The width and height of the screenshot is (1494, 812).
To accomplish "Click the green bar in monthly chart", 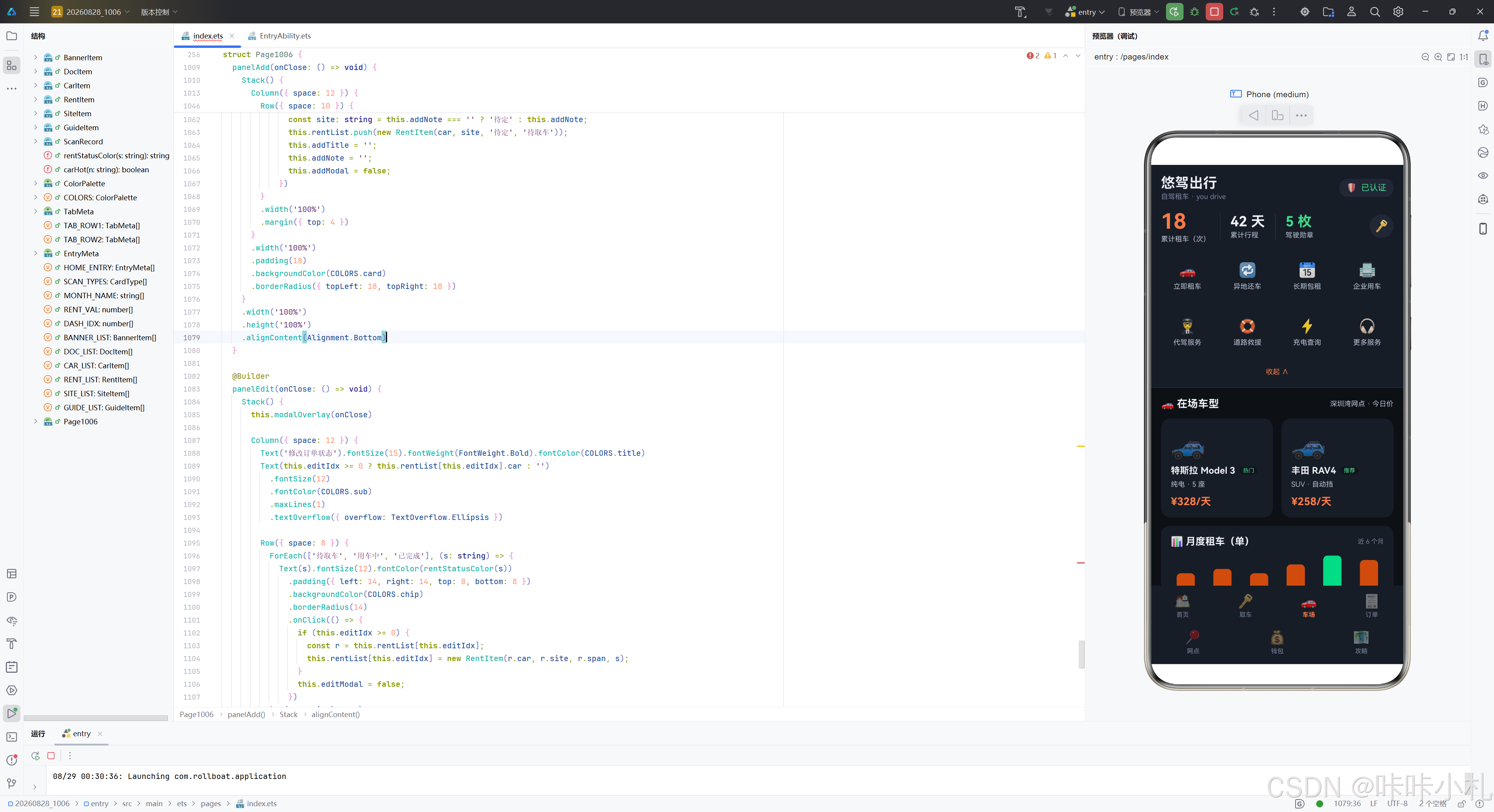I will [1332, 570].
